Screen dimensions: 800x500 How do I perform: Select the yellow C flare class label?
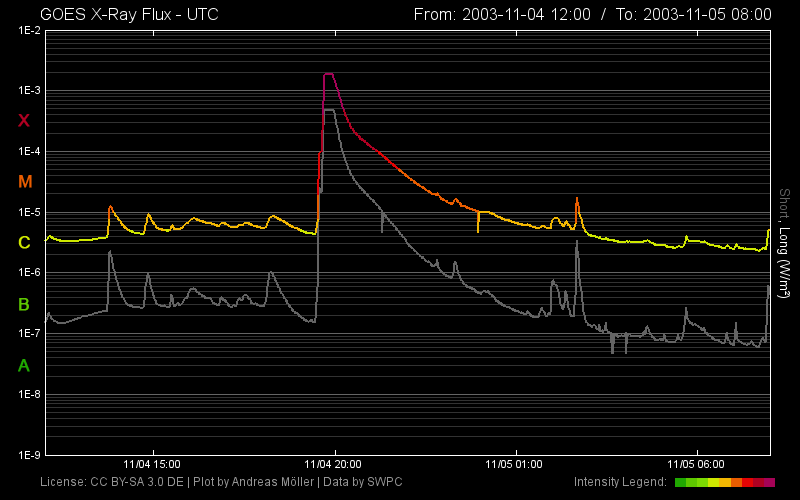coord(25,242)
